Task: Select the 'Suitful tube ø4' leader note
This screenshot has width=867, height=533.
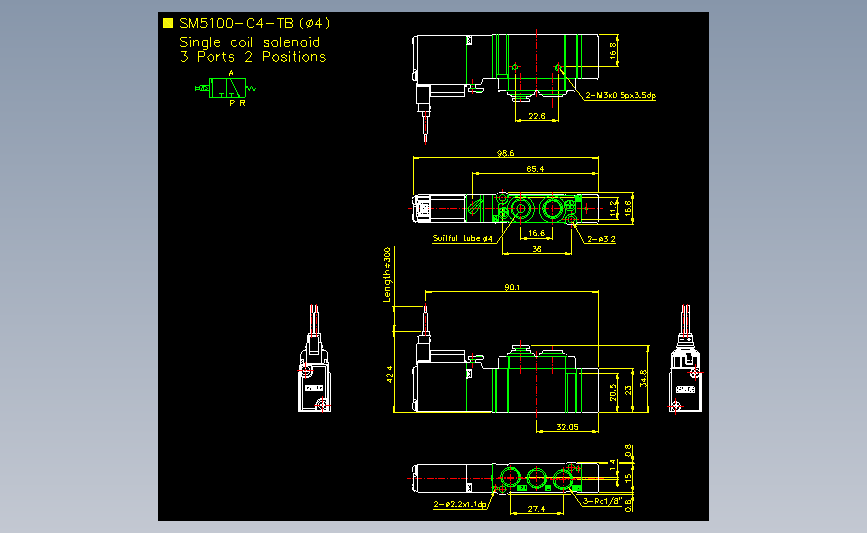Action: coord(462,238)
